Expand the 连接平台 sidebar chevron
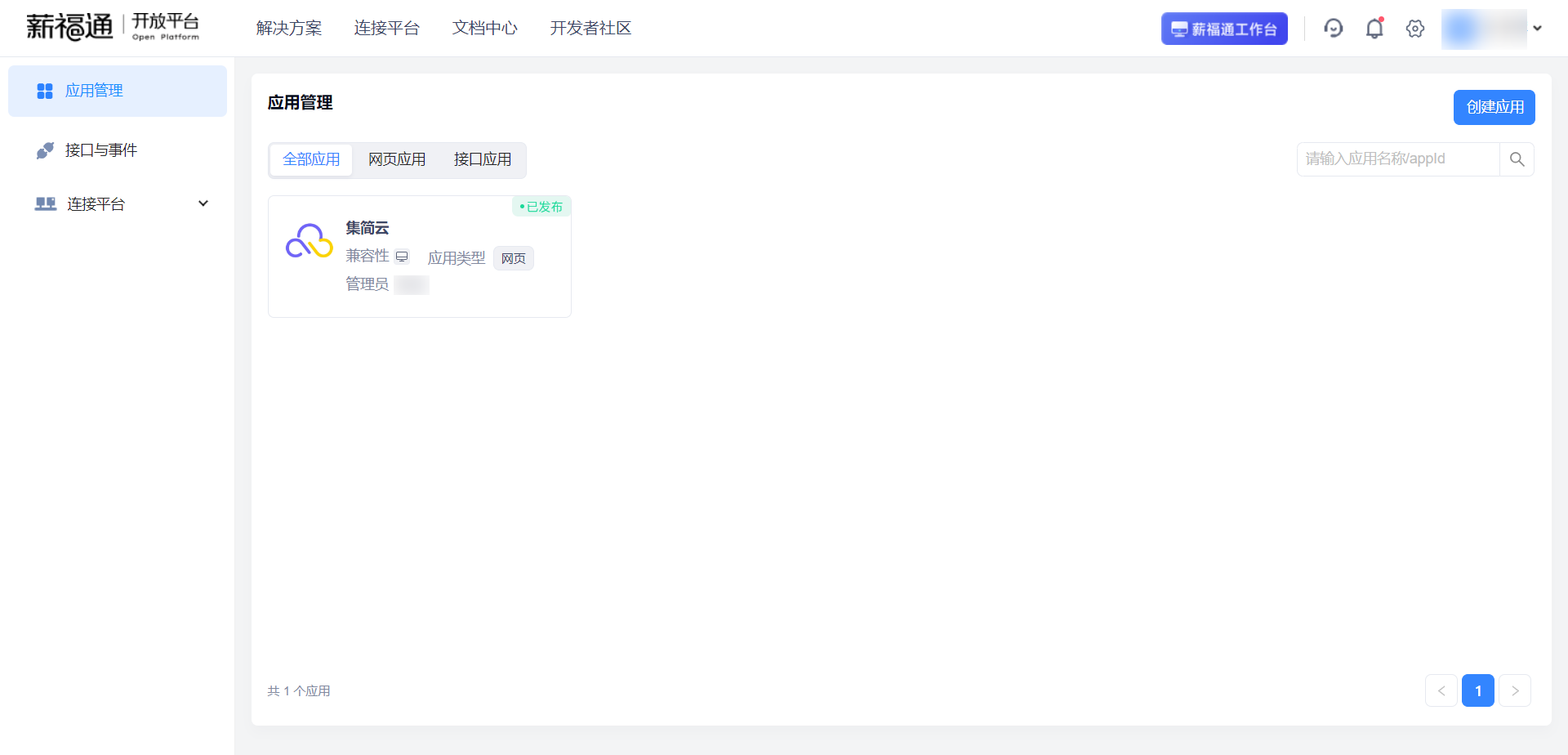1568x755 pixels. pos(203,203)
